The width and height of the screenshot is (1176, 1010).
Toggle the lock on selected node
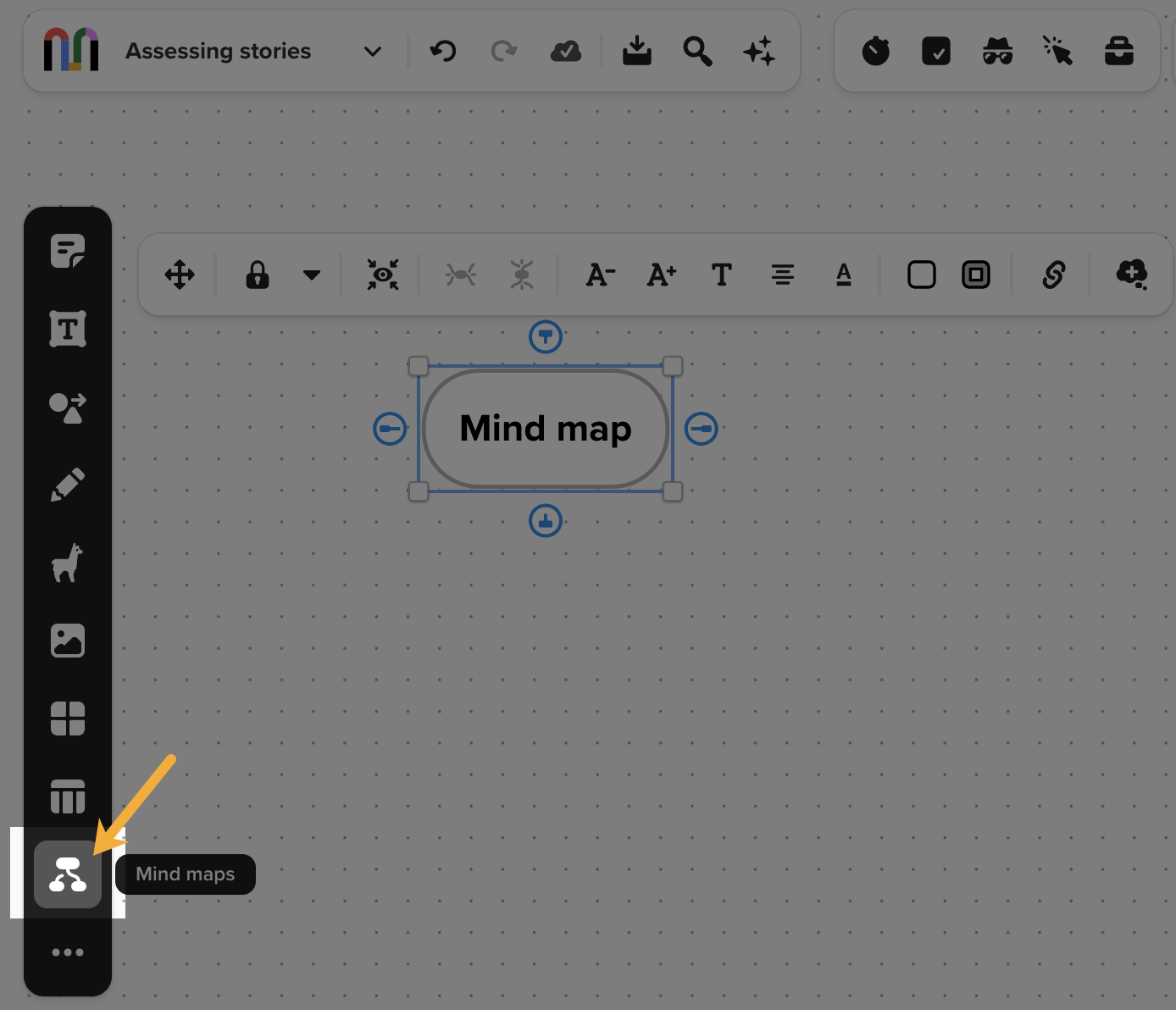click(258, 275)
